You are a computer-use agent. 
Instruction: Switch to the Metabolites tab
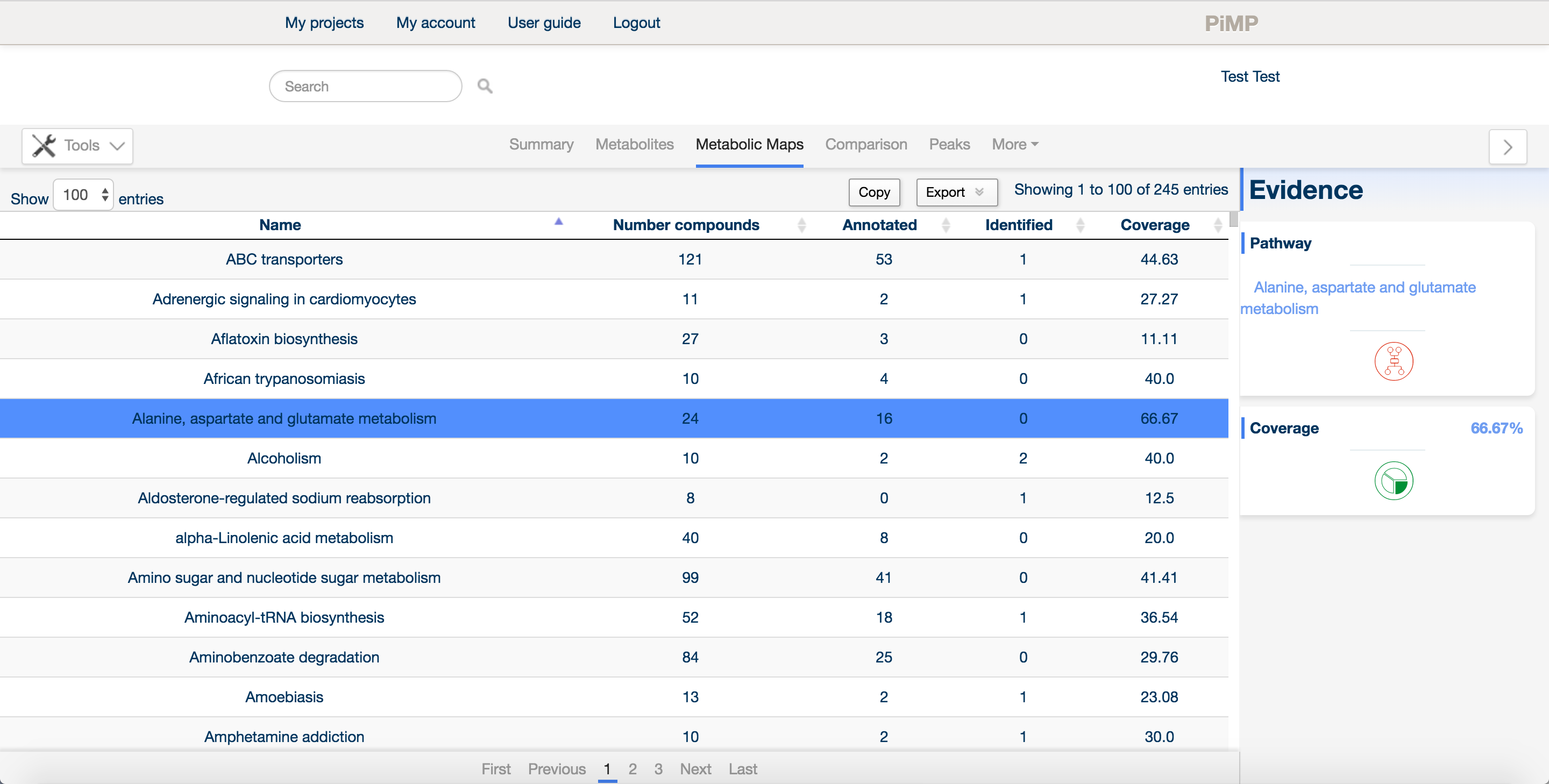click(x=635, y=144)
